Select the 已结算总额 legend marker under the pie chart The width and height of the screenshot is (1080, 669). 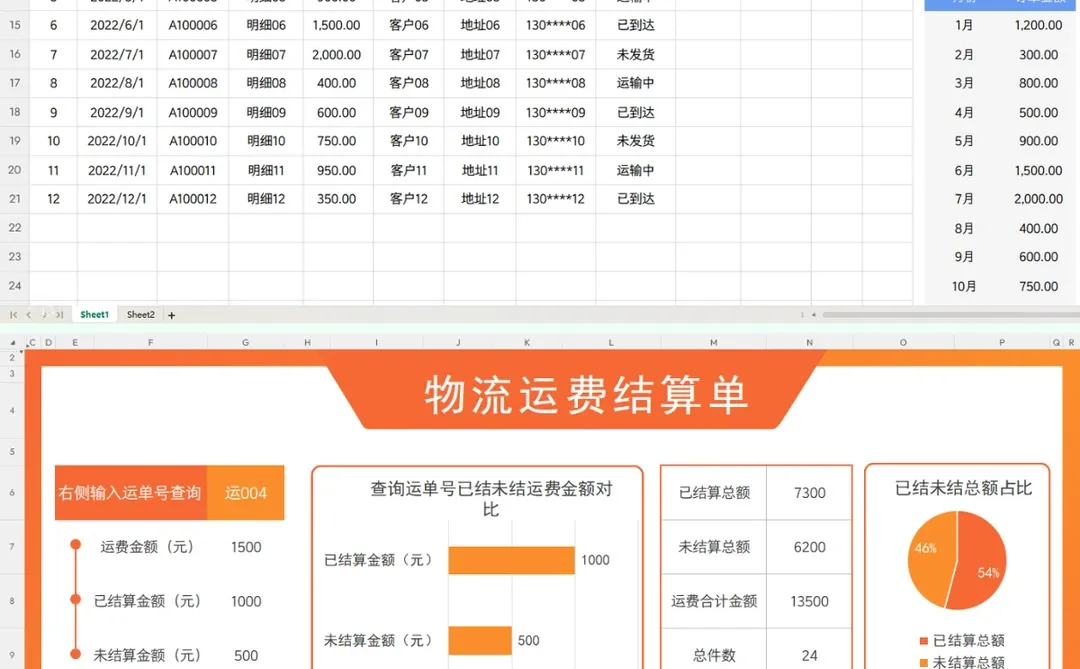[923, 641]
